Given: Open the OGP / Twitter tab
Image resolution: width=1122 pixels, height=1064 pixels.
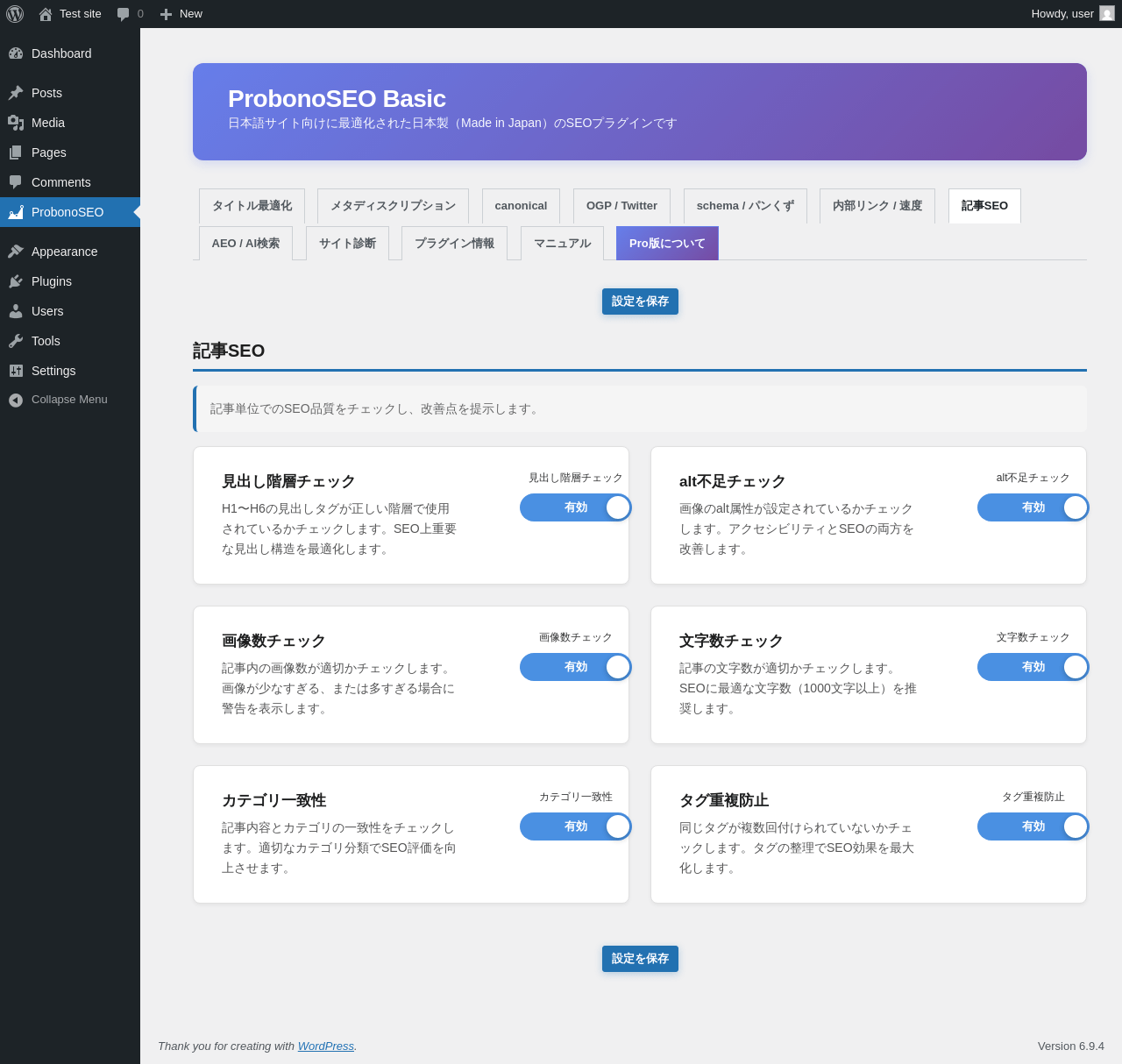Looking at the screenshot, I should (621, 206).
